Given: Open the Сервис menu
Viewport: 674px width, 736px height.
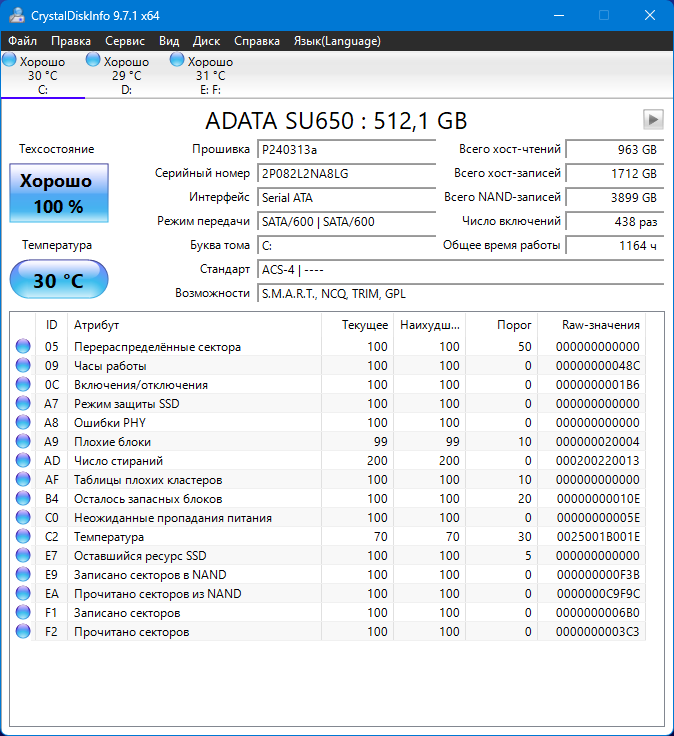Looking at the screenshot, I should click(x=125, y=41).
